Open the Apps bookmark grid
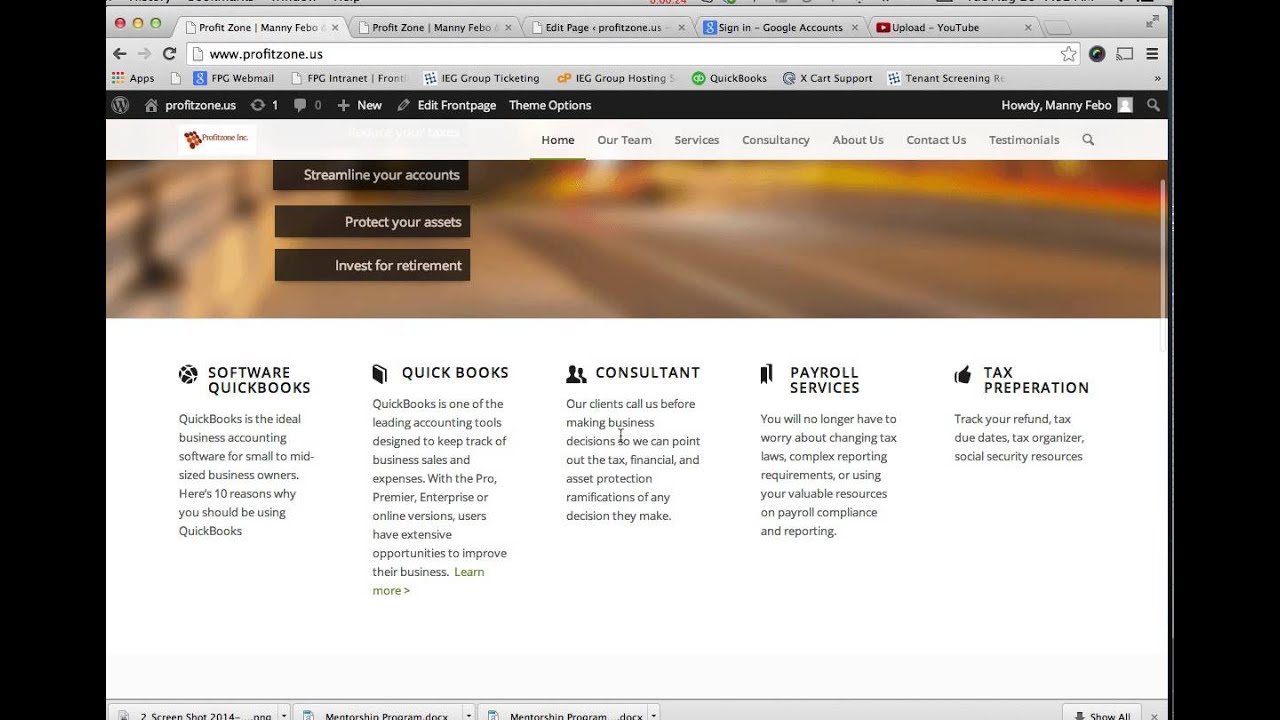This screenshot has width=1280, height=720. pos(133,78)
